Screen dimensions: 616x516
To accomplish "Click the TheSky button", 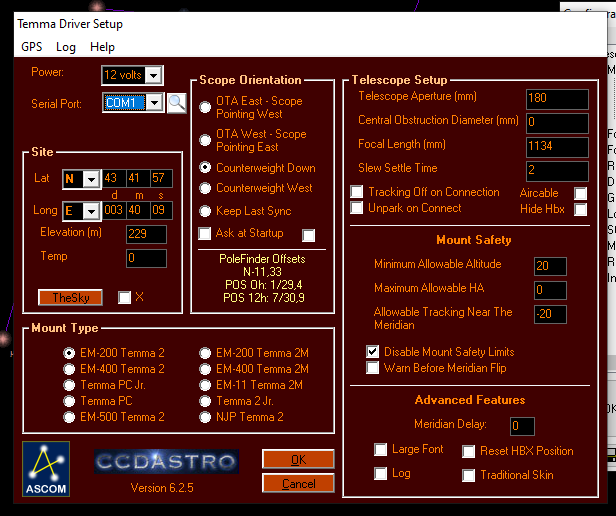I will point(71,297).
